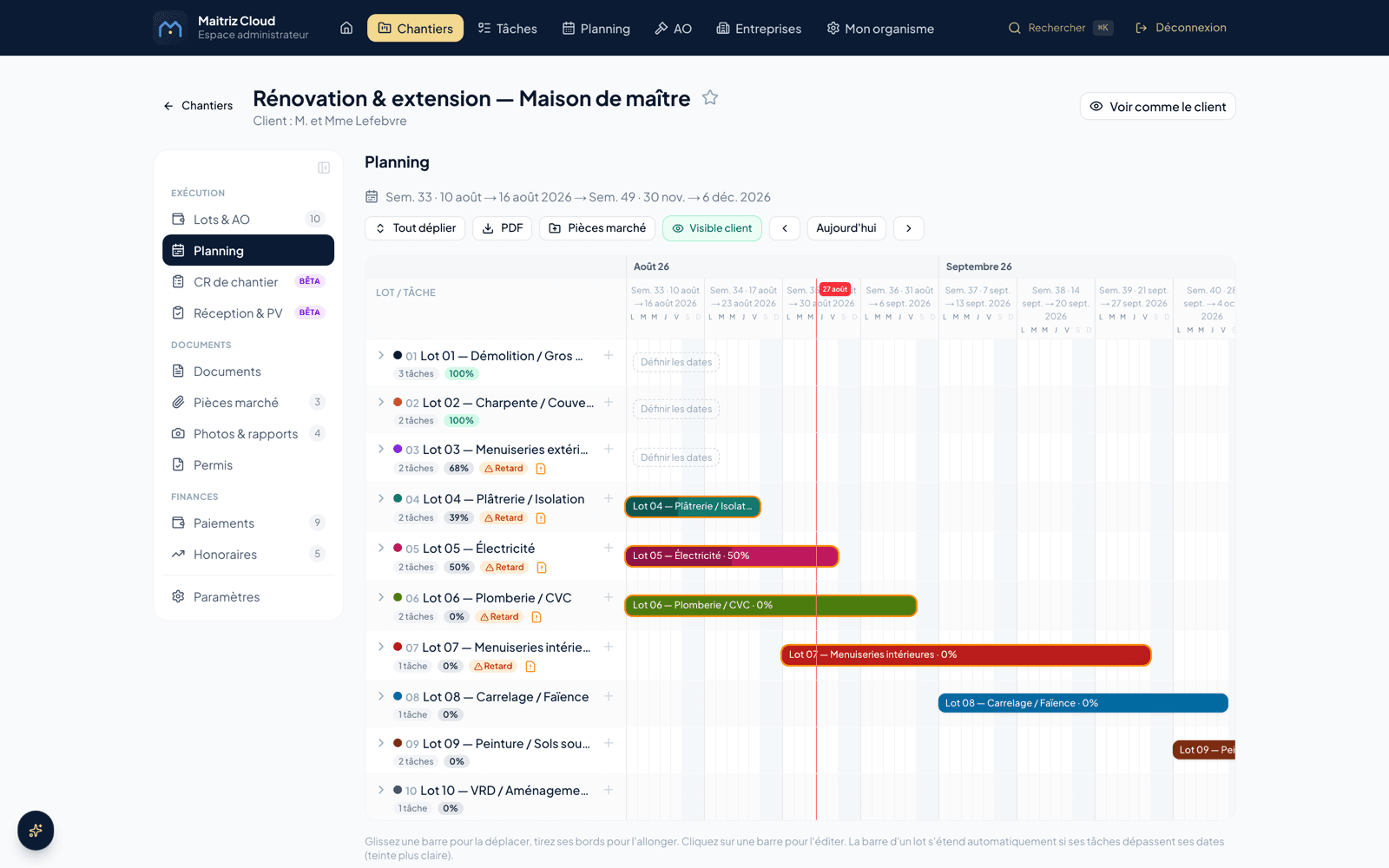Screen dimensions: 1389x868
Task: Add a task to Lot 10 with plus icon
Action: (609, 790)
